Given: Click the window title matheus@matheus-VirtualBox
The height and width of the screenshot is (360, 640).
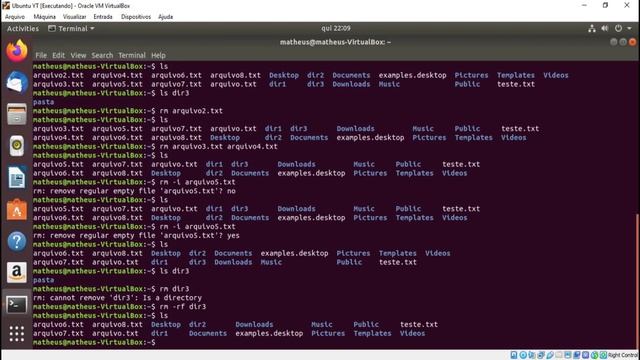Looking at the screenshot, I should (335, 42).
